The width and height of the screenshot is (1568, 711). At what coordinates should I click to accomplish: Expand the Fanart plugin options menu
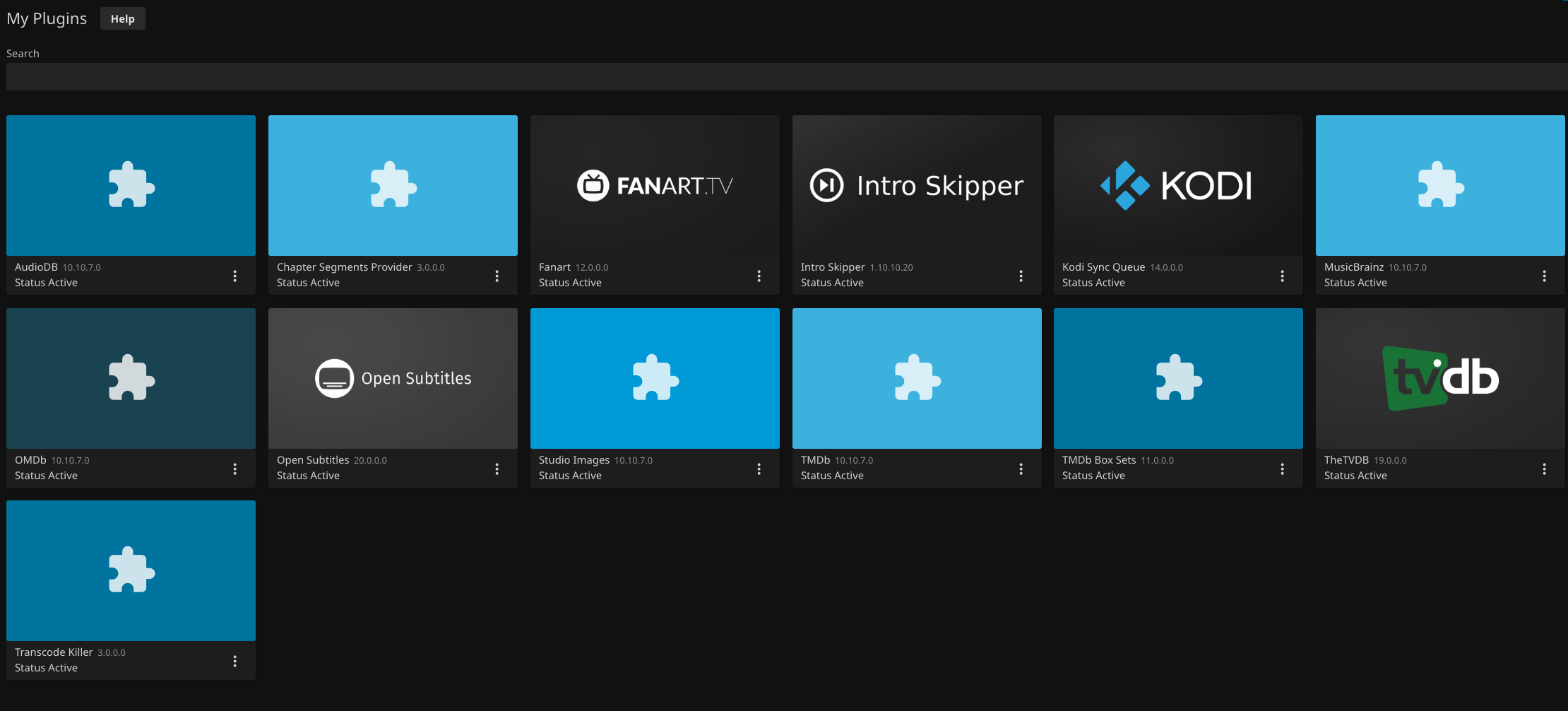click(x=759, y=276)
